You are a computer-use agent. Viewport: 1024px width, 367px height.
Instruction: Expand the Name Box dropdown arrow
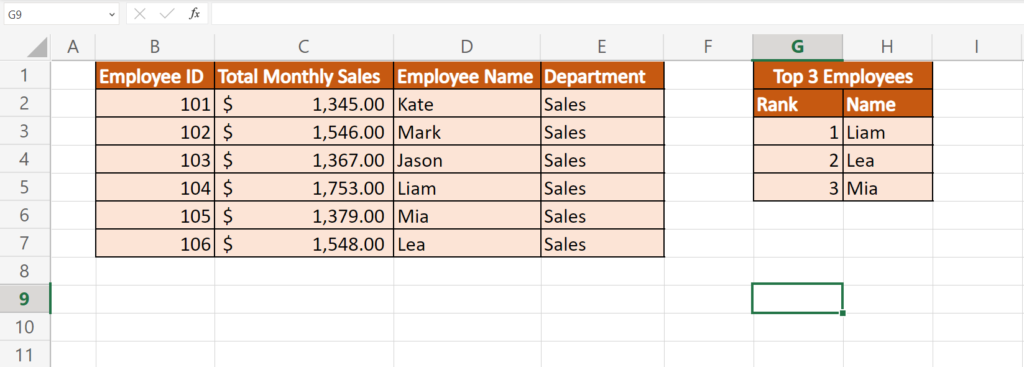[112, 14]
